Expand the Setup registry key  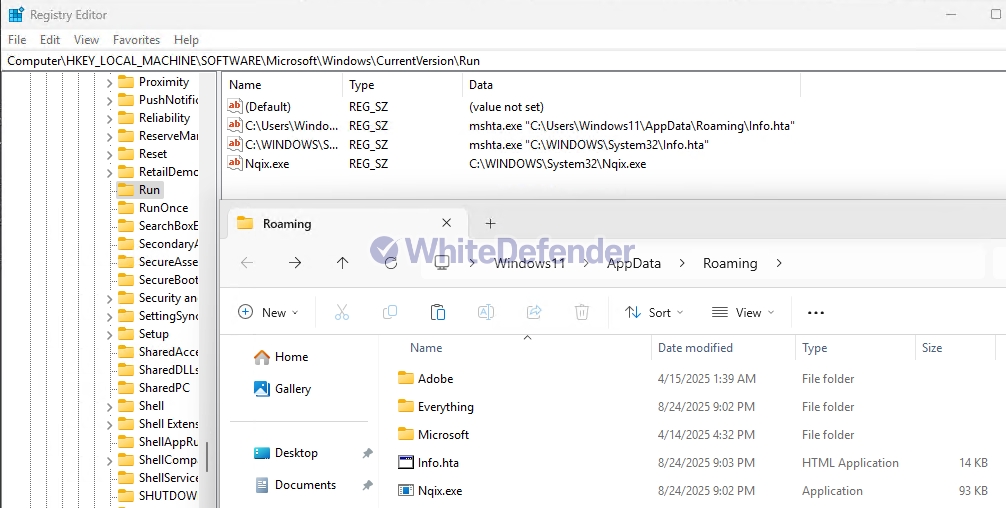[x=109, y=335]
